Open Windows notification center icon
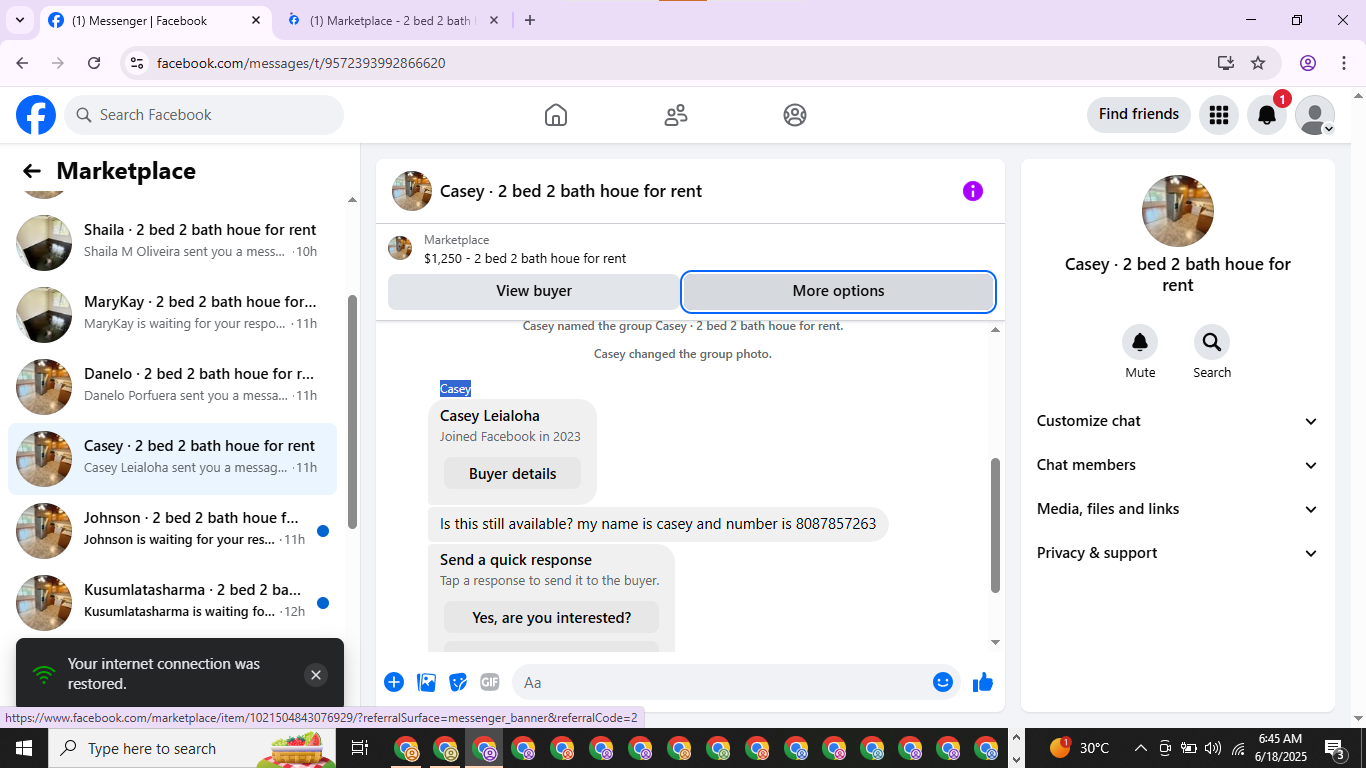Screen dimensions: 1366x768 (1335, 748)
